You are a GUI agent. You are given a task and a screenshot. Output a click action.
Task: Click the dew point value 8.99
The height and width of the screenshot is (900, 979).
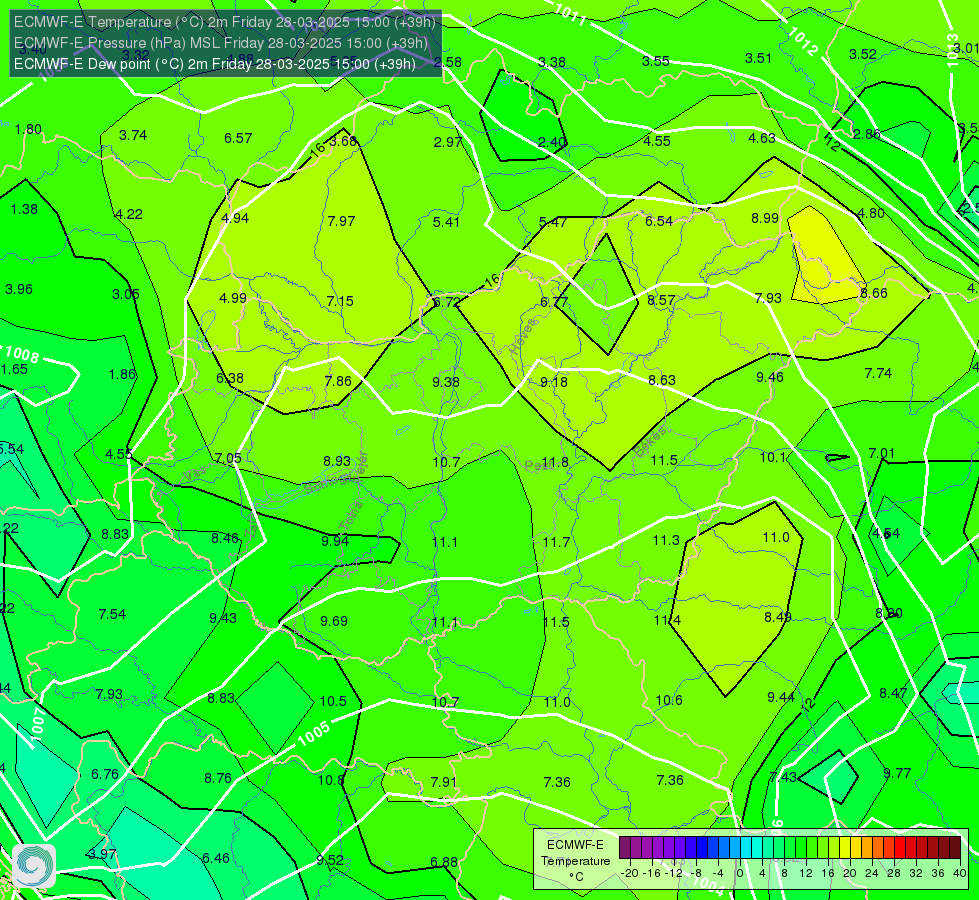pyautogui.click(x=765, y=218)
